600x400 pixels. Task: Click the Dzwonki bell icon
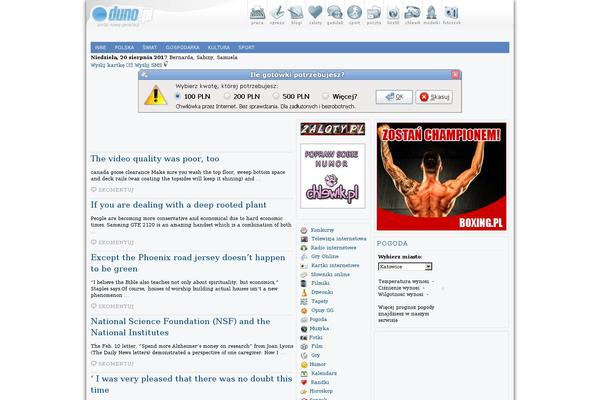304,292
